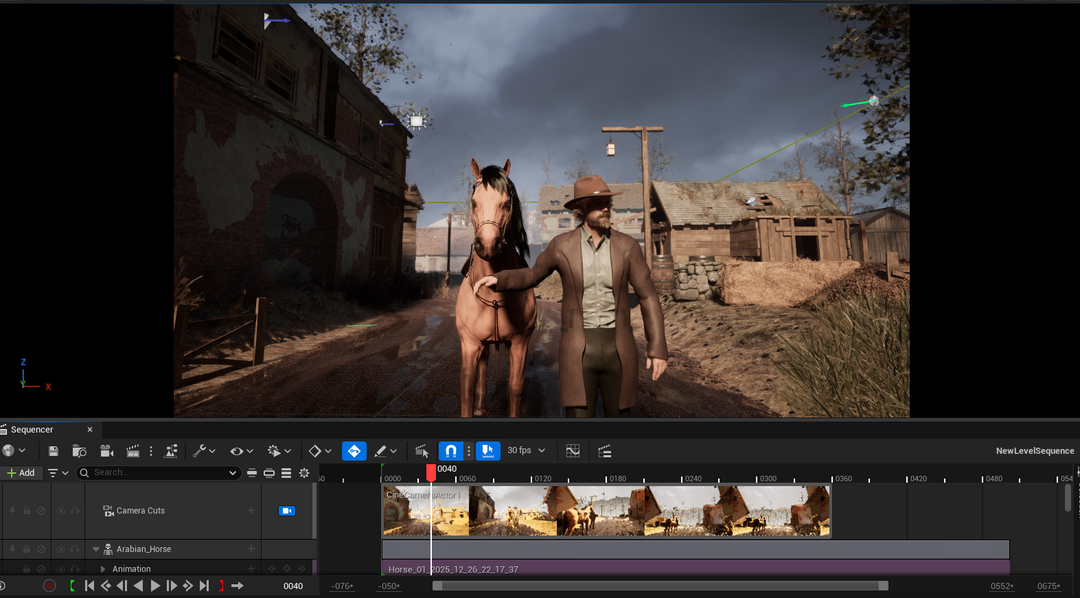Toggle loop mode arrow in transport

[238, 586]
